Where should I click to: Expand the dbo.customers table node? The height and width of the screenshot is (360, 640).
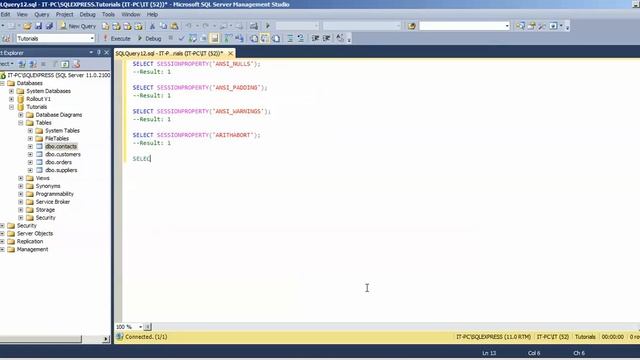click(30, 154)
